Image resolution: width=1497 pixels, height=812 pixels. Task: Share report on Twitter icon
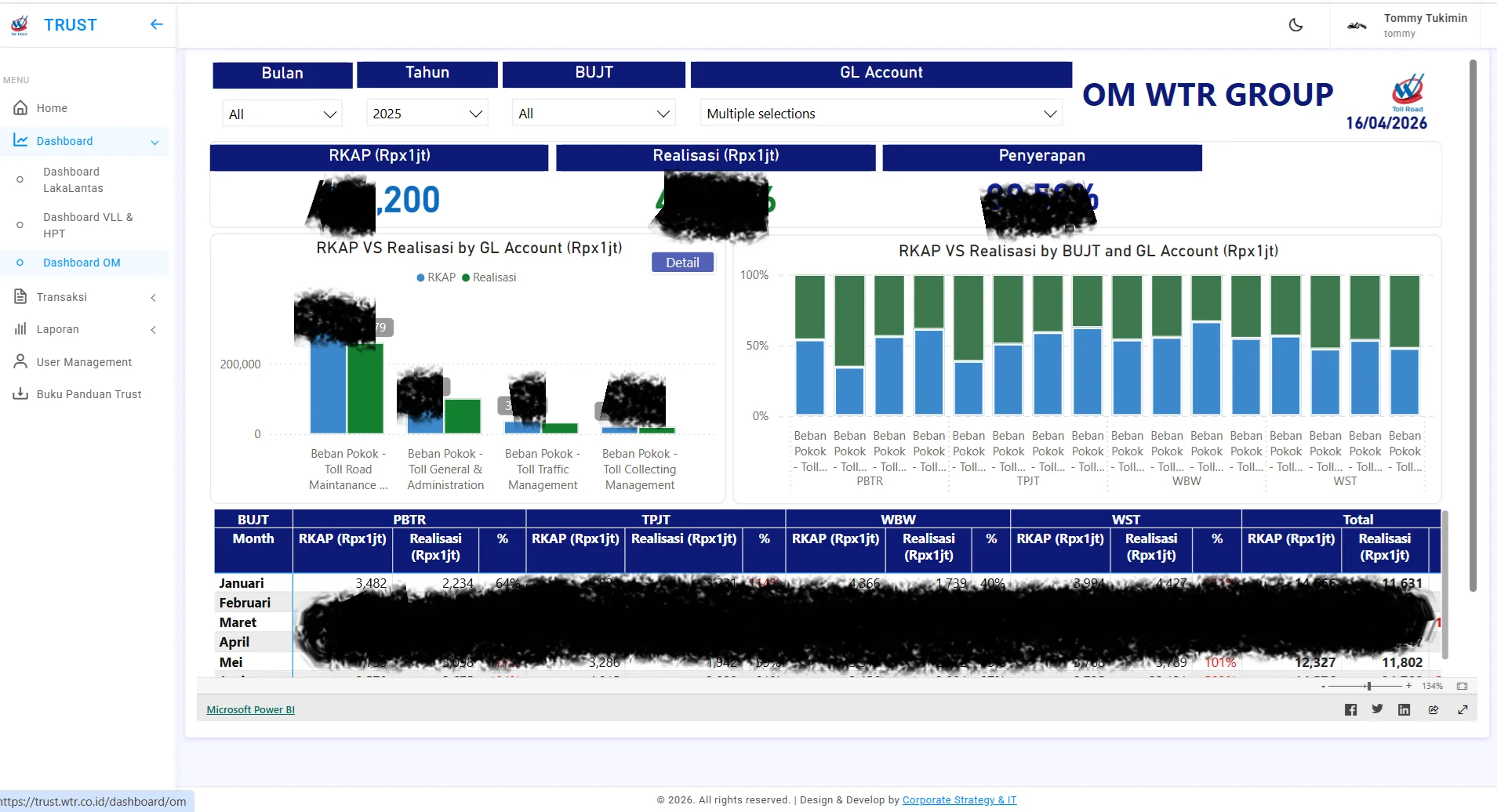point(1377,709)
